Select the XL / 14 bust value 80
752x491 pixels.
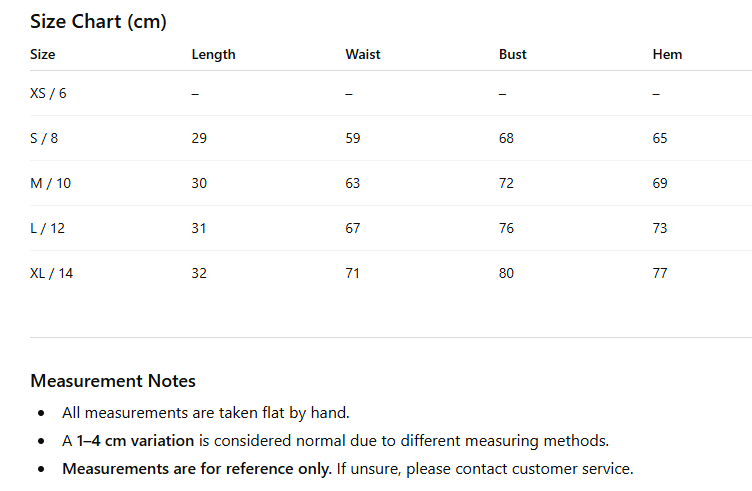pos(507,273)
